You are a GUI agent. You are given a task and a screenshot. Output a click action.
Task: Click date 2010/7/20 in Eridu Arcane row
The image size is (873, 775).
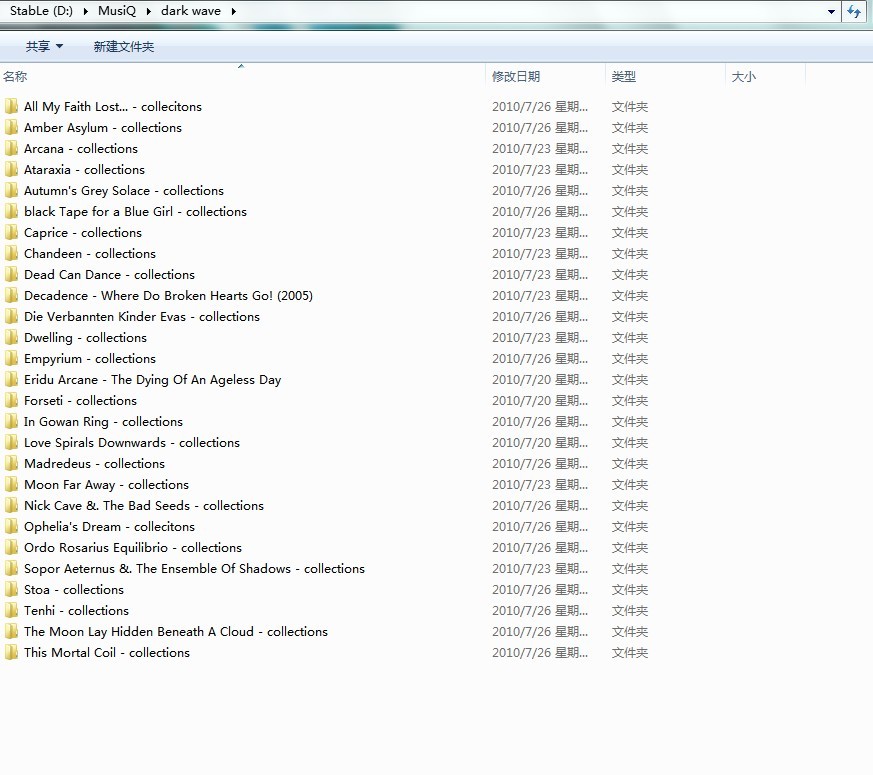[x=540, y=380]
